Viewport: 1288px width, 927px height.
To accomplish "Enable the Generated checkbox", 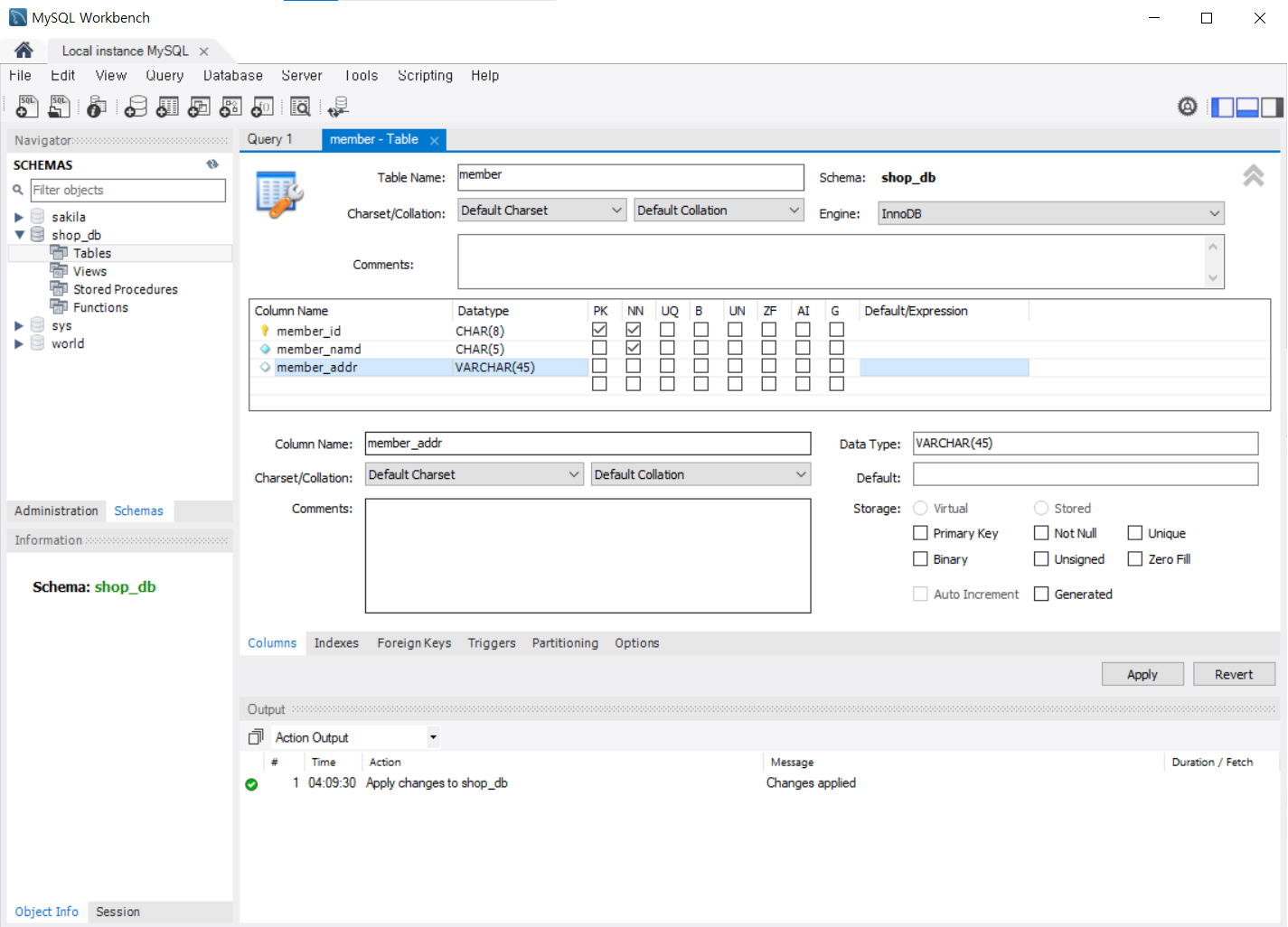I will (x=1041, y=594).
